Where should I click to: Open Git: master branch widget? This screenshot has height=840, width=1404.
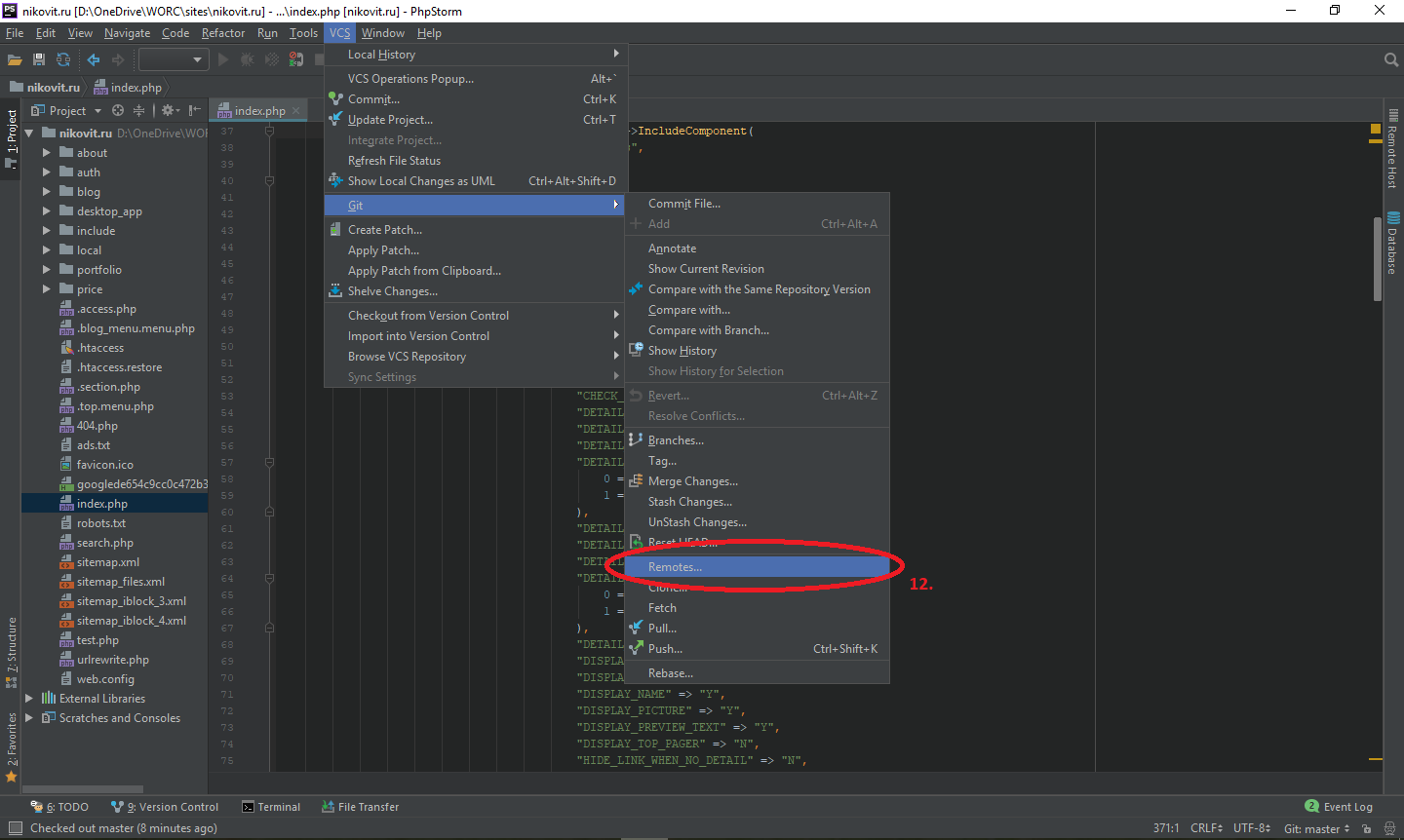[1316, 828]
